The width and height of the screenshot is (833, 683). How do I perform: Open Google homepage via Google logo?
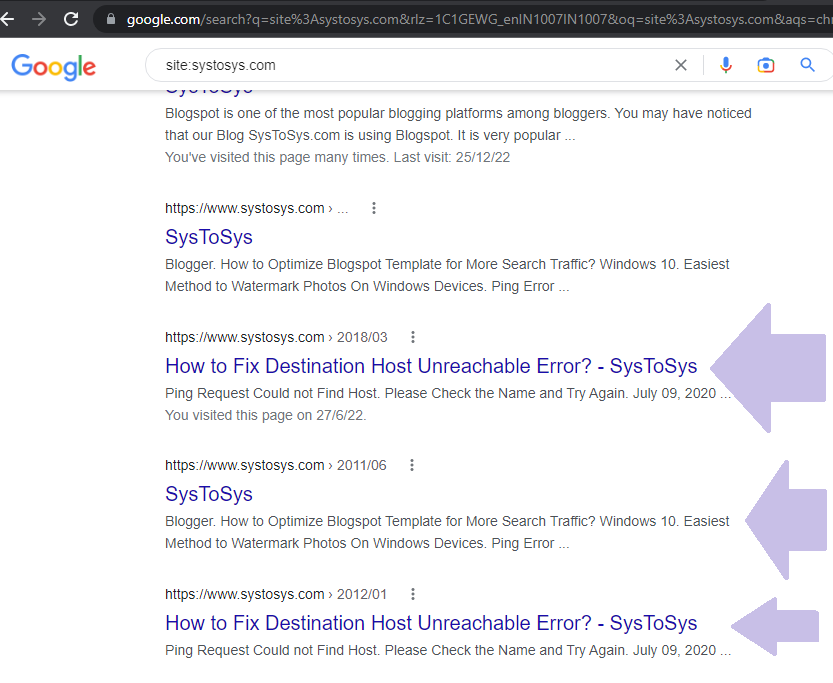pos(54,67)
